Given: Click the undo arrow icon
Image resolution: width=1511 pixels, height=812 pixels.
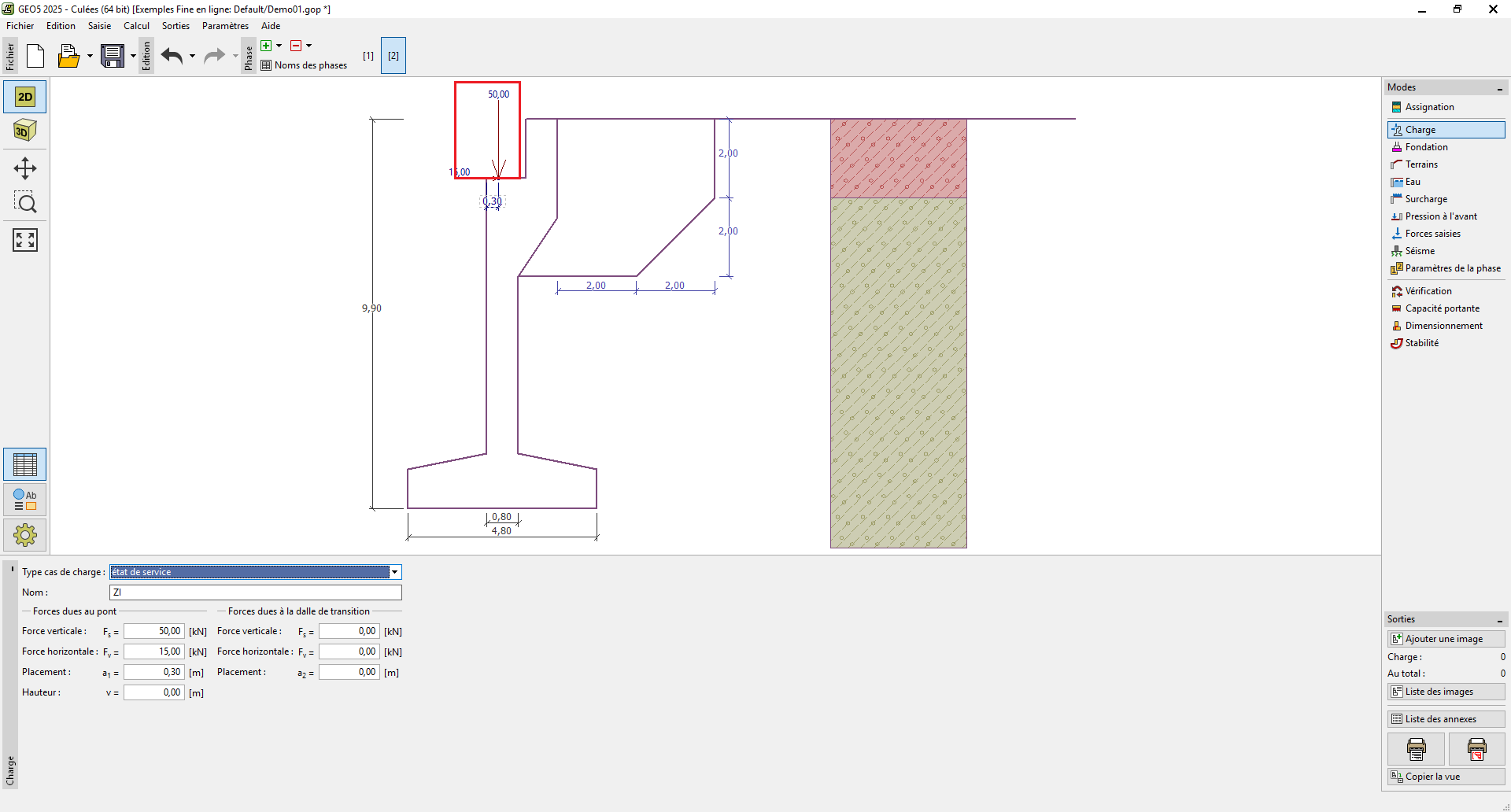Looking at the screenshot, I should pyautogui.click(x=172, y=56).
